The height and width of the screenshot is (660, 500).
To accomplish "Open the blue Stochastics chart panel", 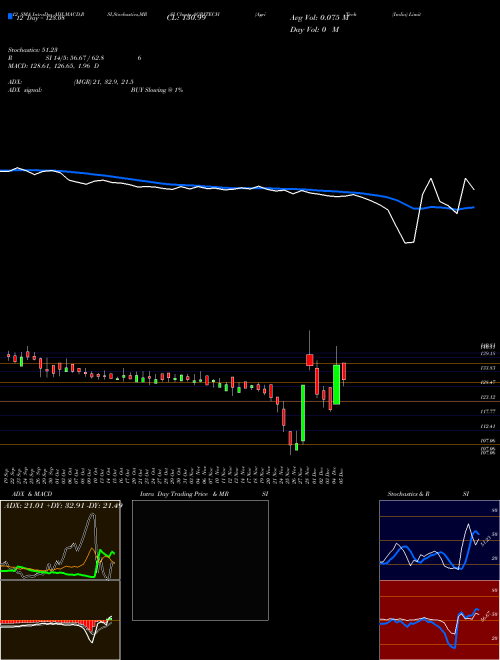I will tap(439, 540).
